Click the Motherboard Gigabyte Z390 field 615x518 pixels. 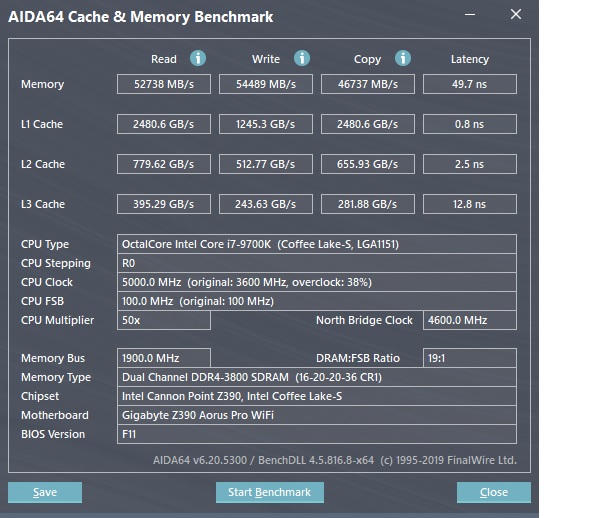pos(316,415)
